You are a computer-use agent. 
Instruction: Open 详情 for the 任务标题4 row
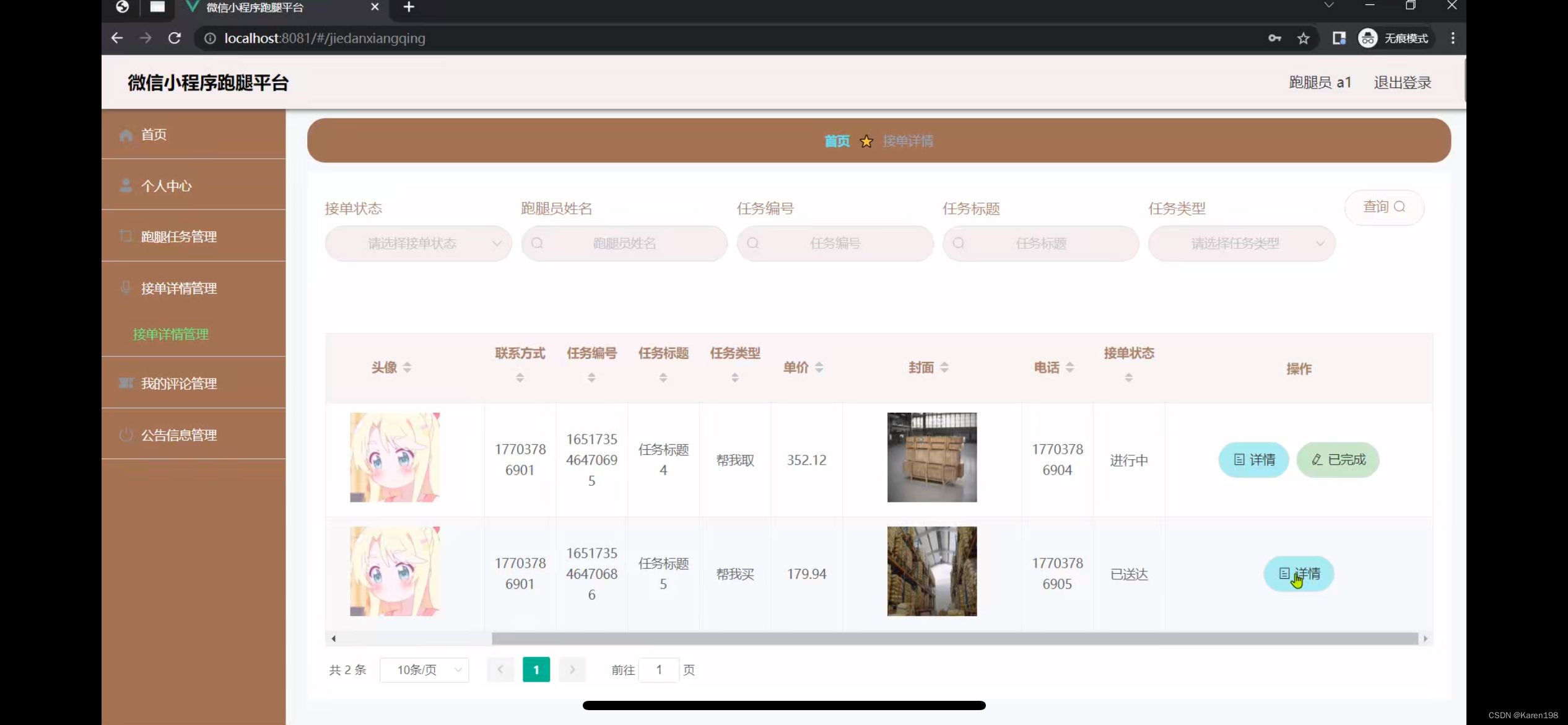click(1253, 460)
